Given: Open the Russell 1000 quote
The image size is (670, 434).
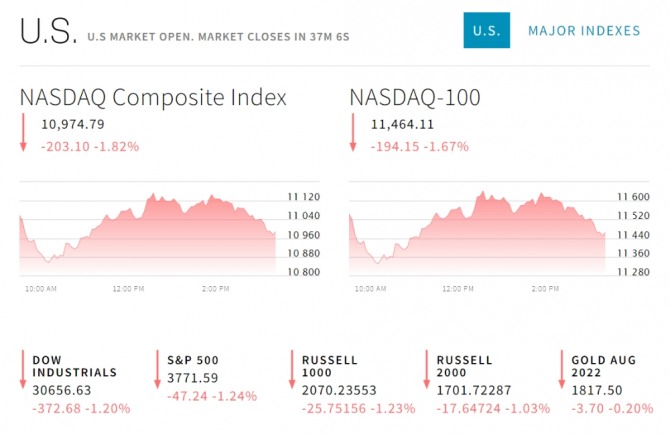Looking at the screenshot, I should coord(329,366).
